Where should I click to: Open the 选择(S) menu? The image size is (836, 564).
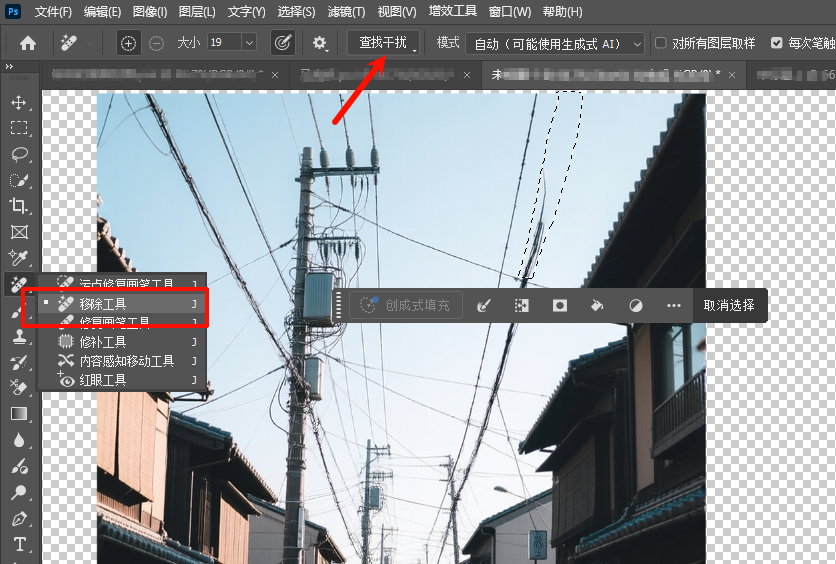(296, 12)
